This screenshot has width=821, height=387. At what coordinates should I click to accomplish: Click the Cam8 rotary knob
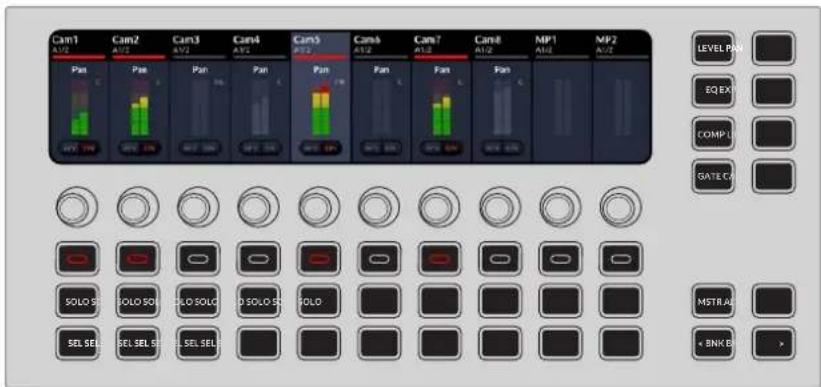point(500,207)
